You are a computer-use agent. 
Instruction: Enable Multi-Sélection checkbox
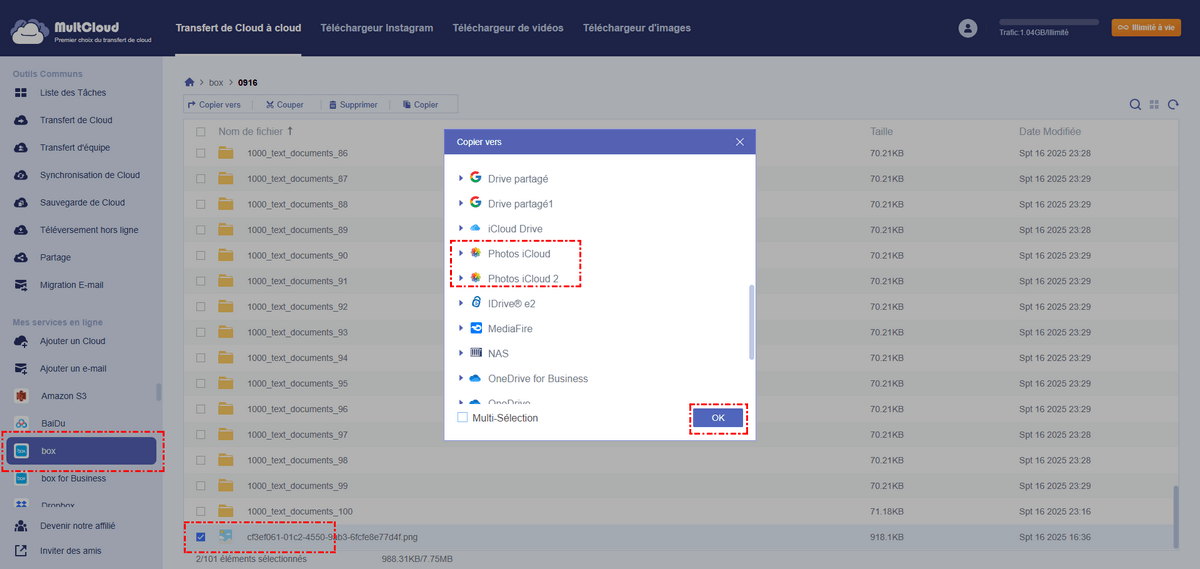[462, 417]
